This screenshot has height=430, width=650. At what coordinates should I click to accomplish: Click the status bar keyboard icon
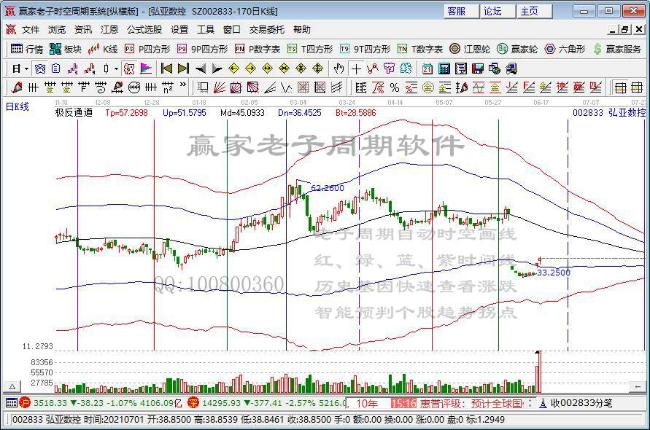(11, 403)
